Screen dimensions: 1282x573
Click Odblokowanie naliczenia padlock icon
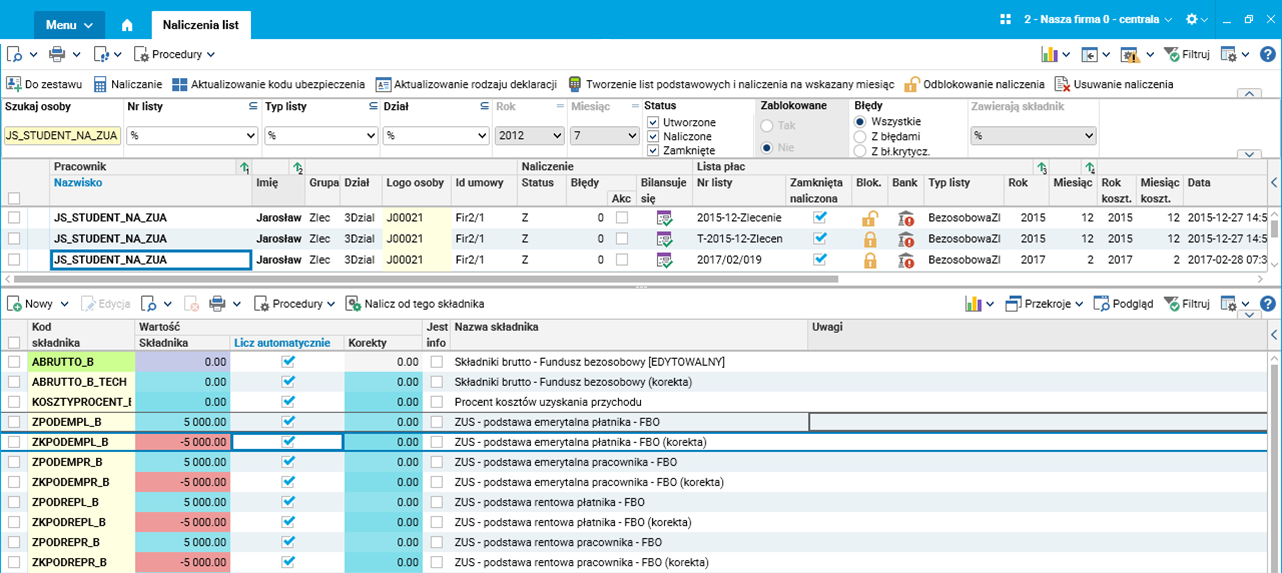(x=912, y=85)
